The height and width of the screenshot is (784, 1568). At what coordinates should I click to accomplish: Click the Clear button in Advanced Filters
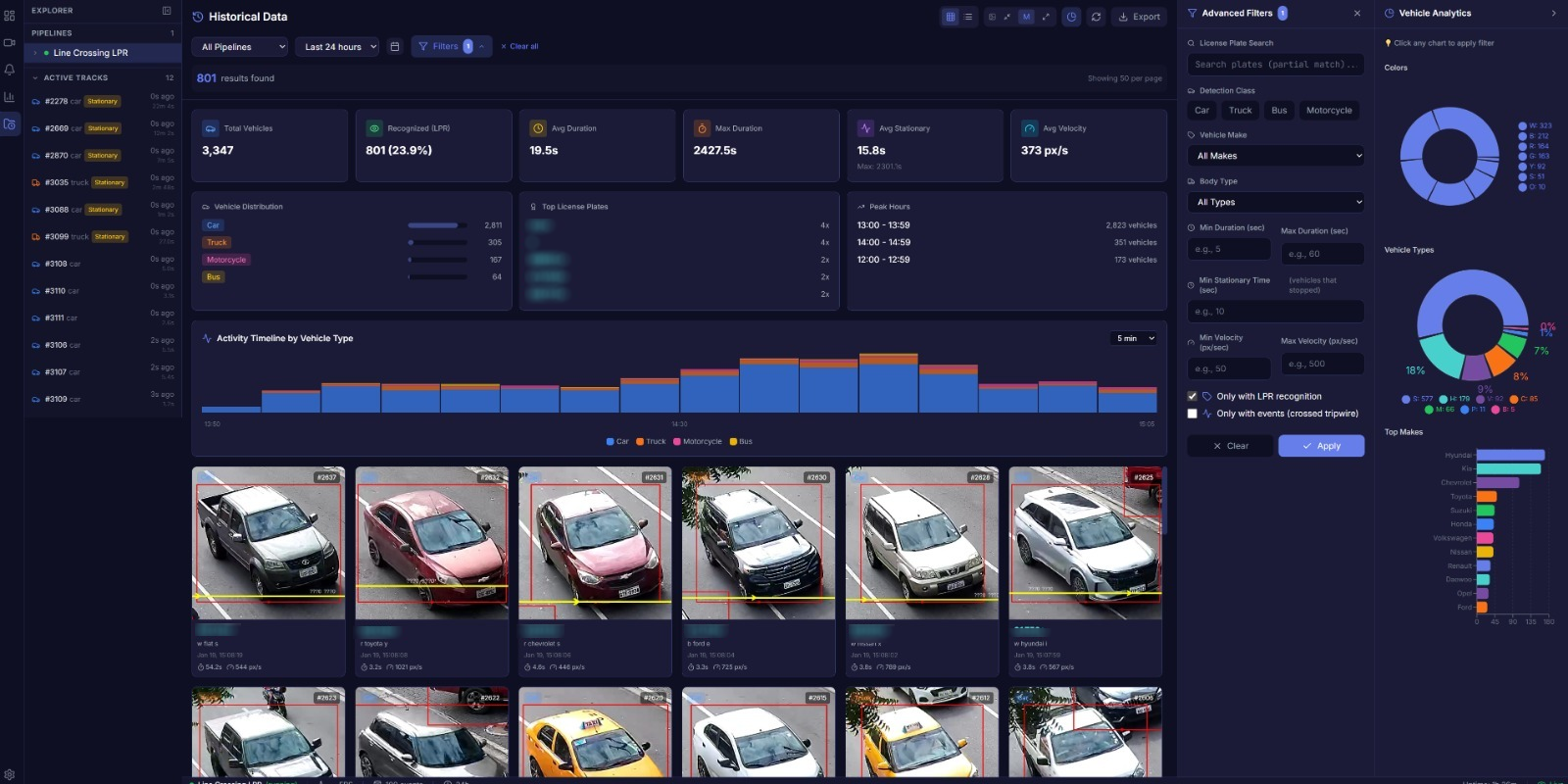[1231, 446]
